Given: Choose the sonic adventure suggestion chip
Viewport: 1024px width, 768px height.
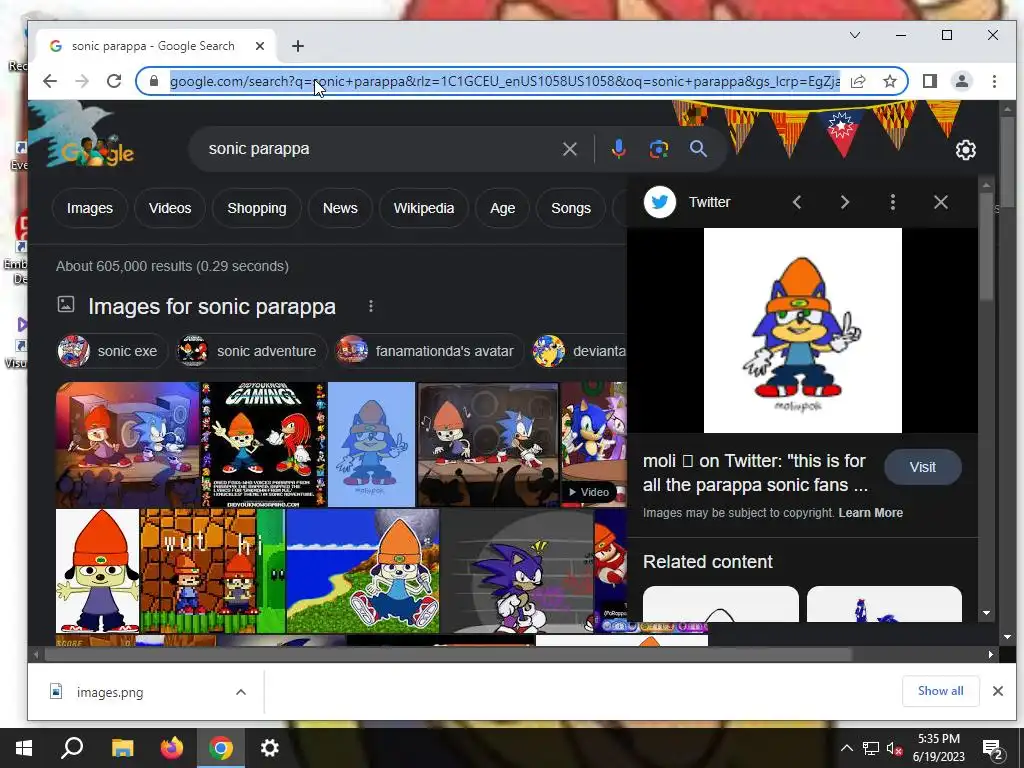Looking at the screenshot, I should click(253, 351).
